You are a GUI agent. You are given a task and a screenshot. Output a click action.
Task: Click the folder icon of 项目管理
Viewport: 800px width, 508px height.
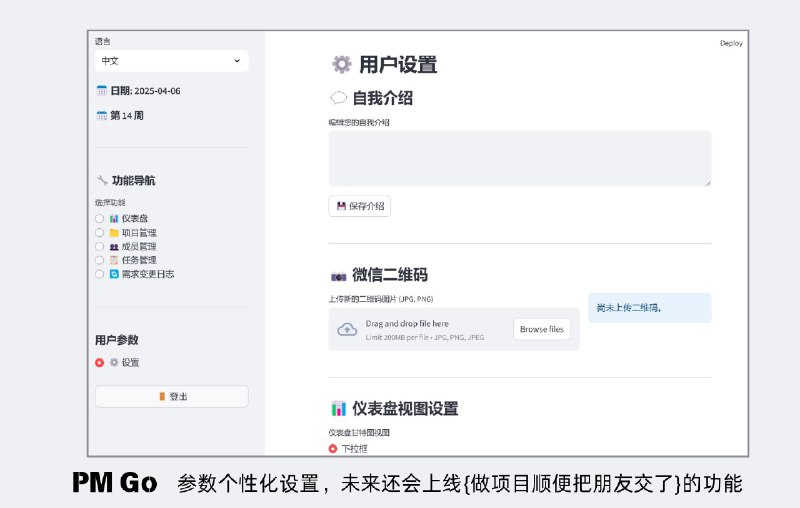pyautogui.click(x=114, y=233)
